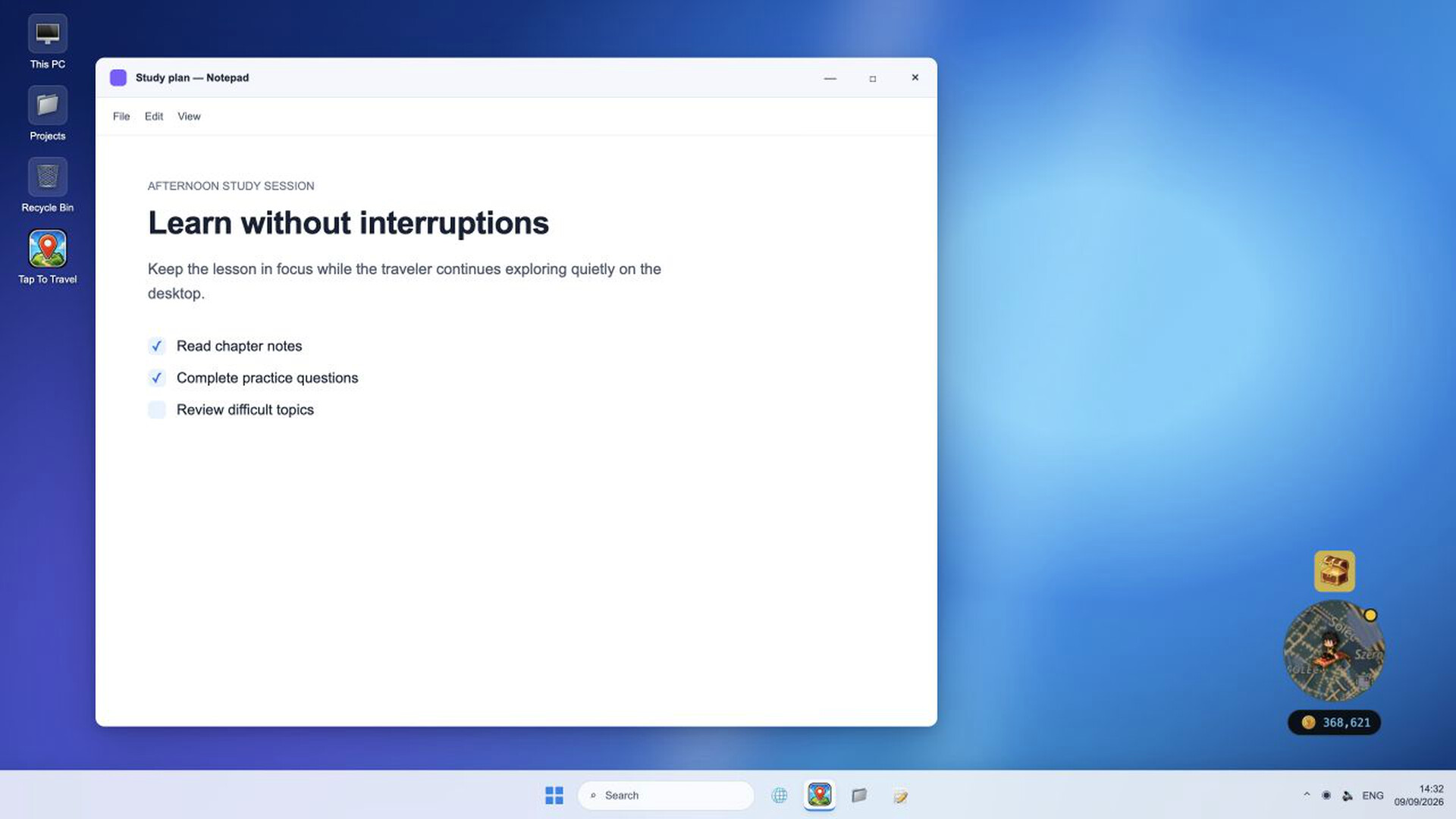Click the circular record tray icon
1456x819 pixels.
pos(1326,795)
